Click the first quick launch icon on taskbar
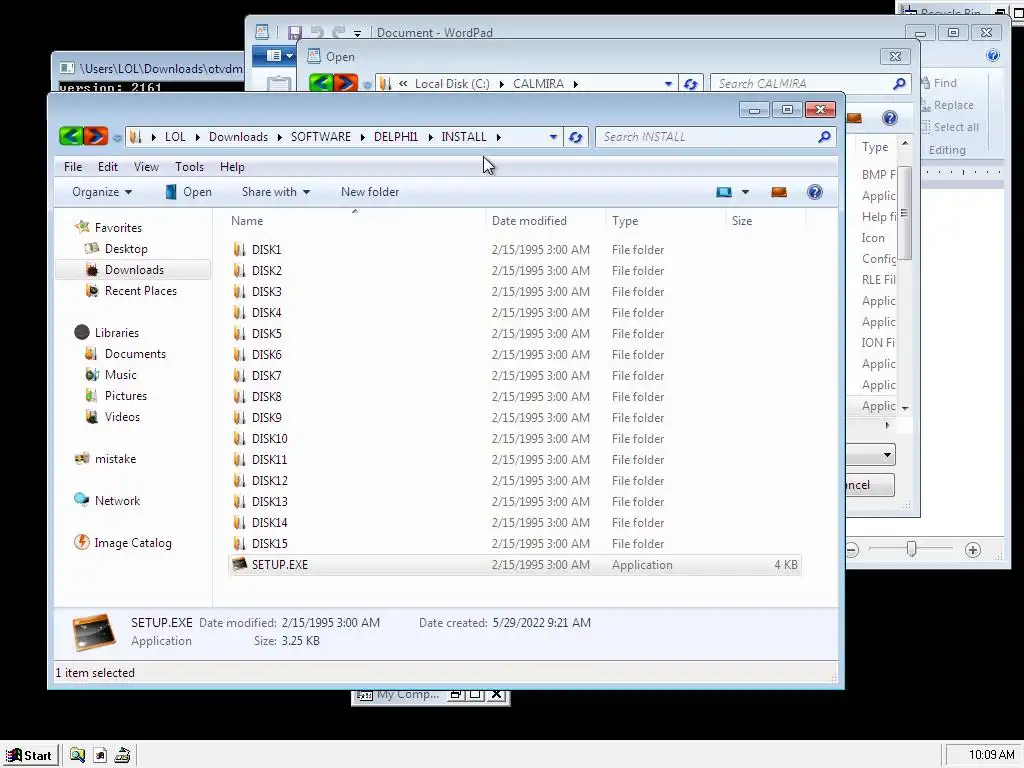 pos(77,755)
